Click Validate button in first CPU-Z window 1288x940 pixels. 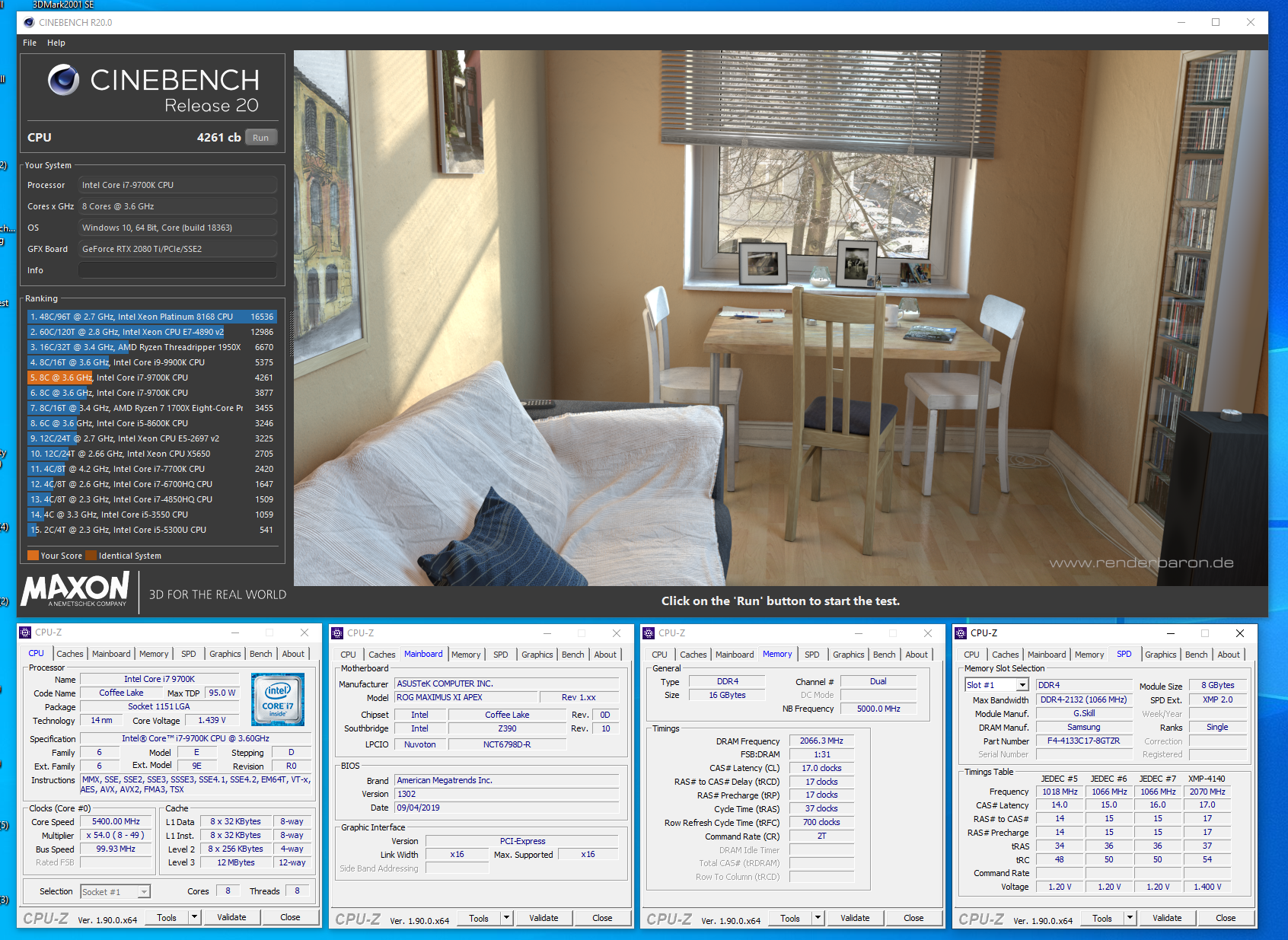tap(231, 917)
